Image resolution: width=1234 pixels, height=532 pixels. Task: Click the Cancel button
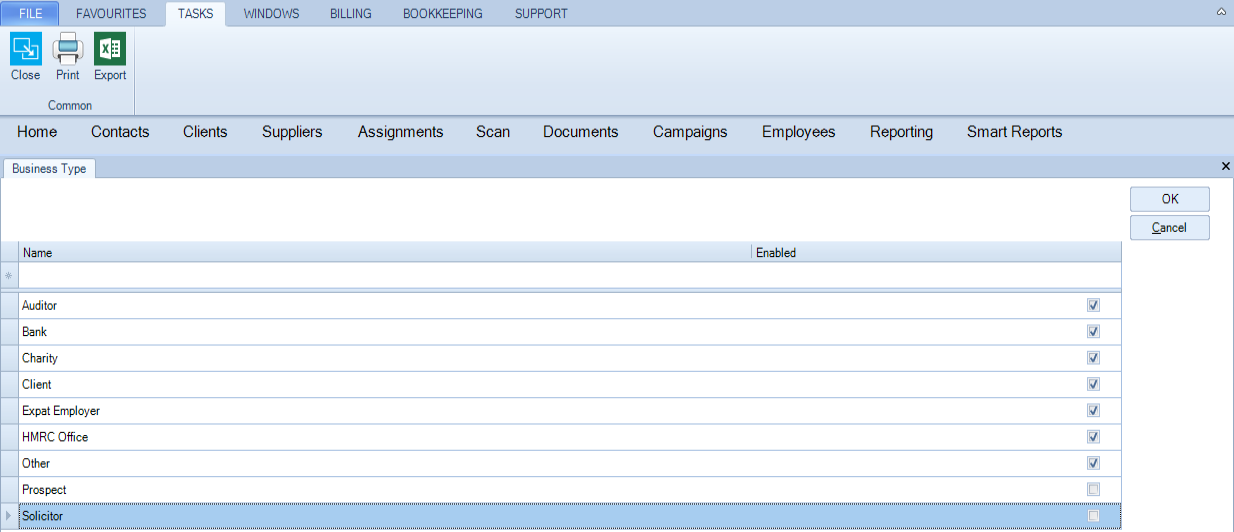[x=1170, y=228]
